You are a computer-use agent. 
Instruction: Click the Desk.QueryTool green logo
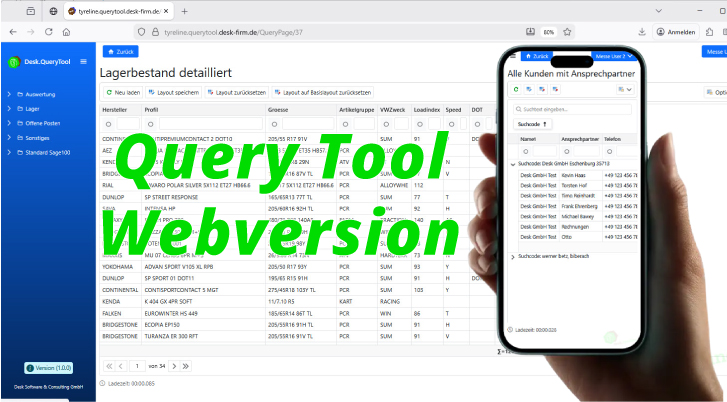[x=14, y=62]
